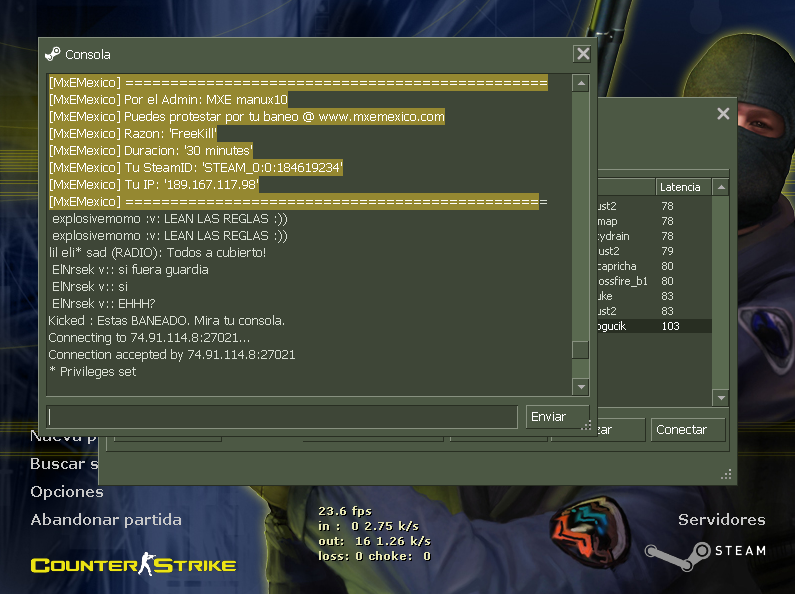795x594 pixels.
Task: Click the Steam logo at the bottom right
Action: [x=706, y=556]
